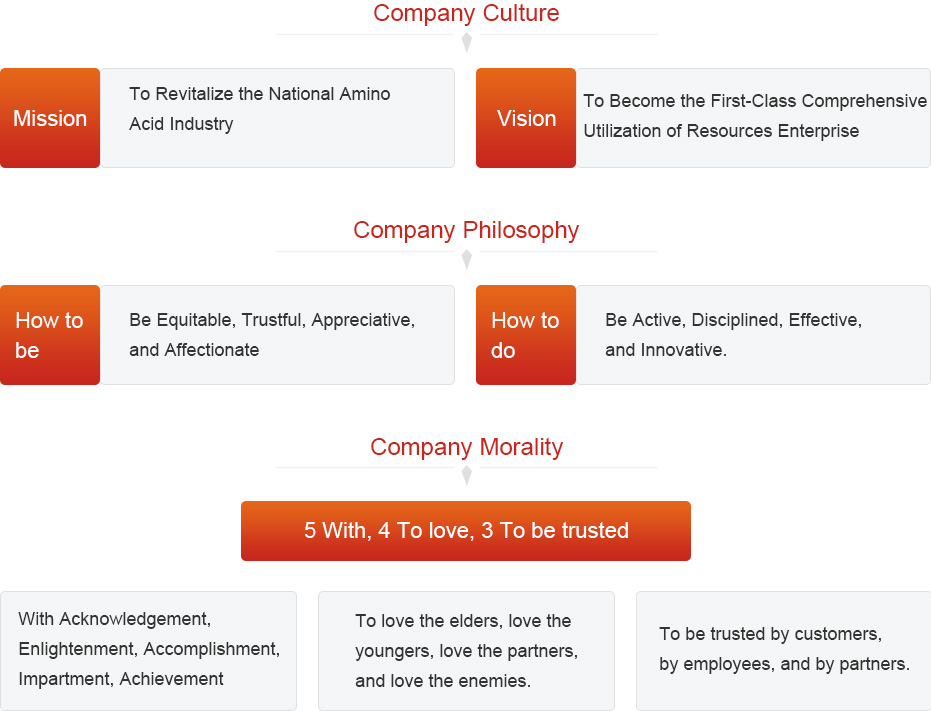Click the Company Philosophy heading
Viewport: 931px width, 711px height.
(x=466, y=230)
